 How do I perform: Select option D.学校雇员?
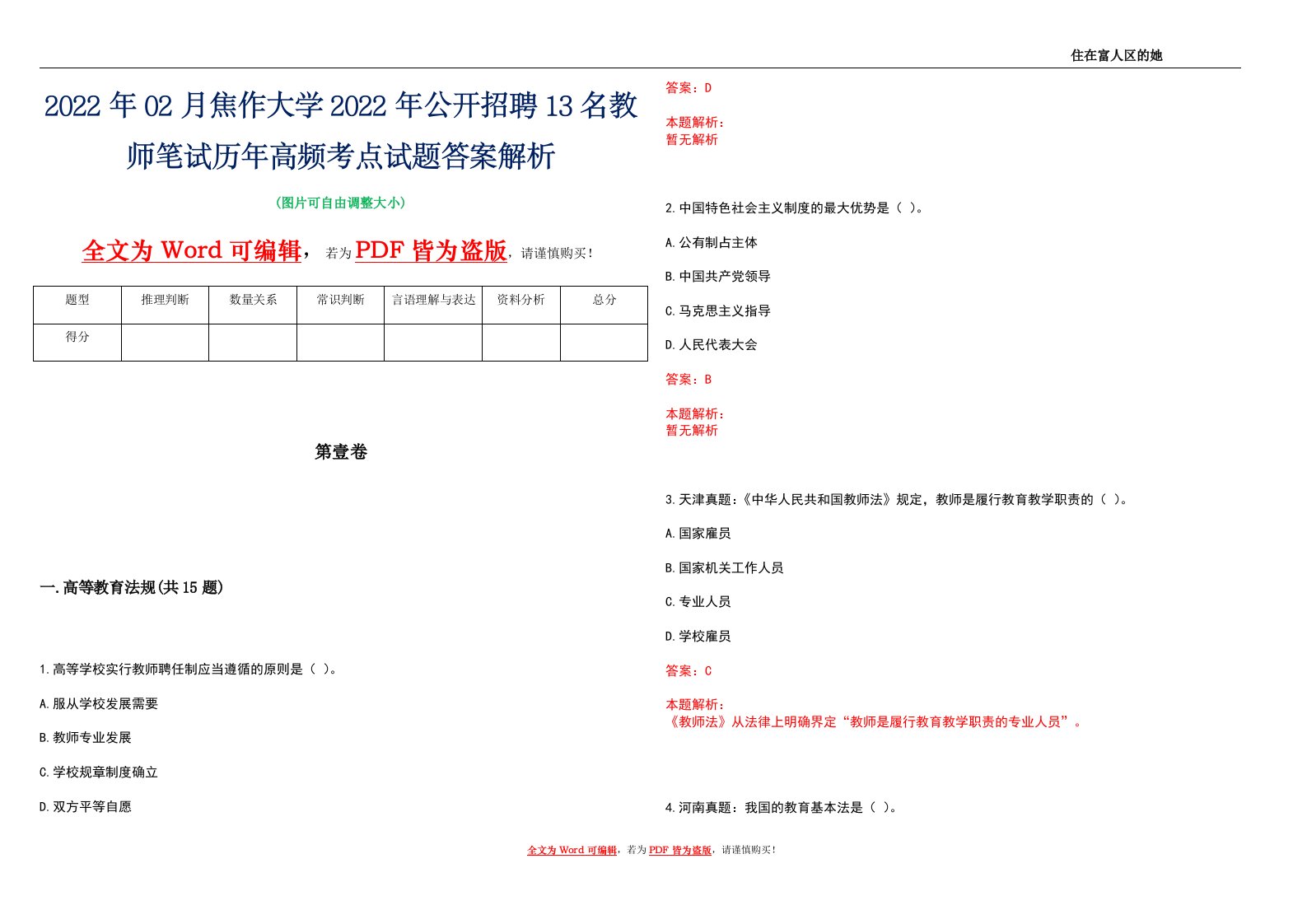[x=698, y=637]
